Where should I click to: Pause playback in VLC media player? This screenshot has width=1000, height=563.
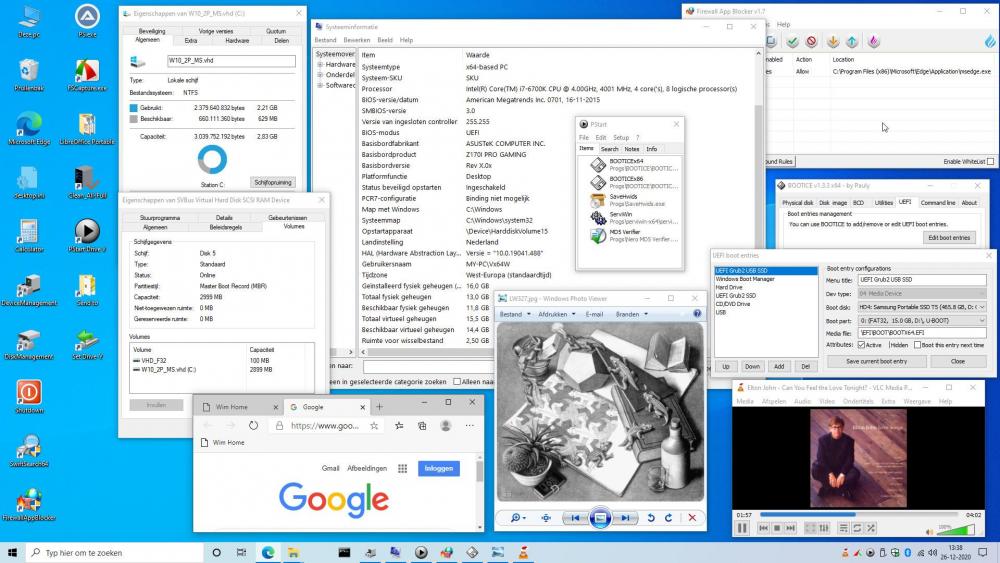click(x=742, y=528)
